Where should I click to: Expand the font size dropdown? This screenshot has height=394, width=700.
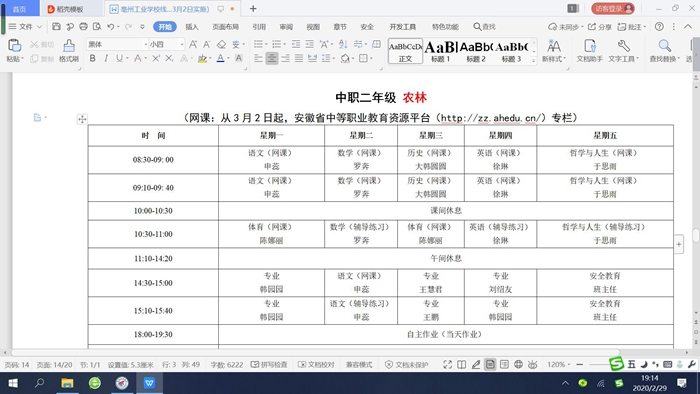pos(182,44)
